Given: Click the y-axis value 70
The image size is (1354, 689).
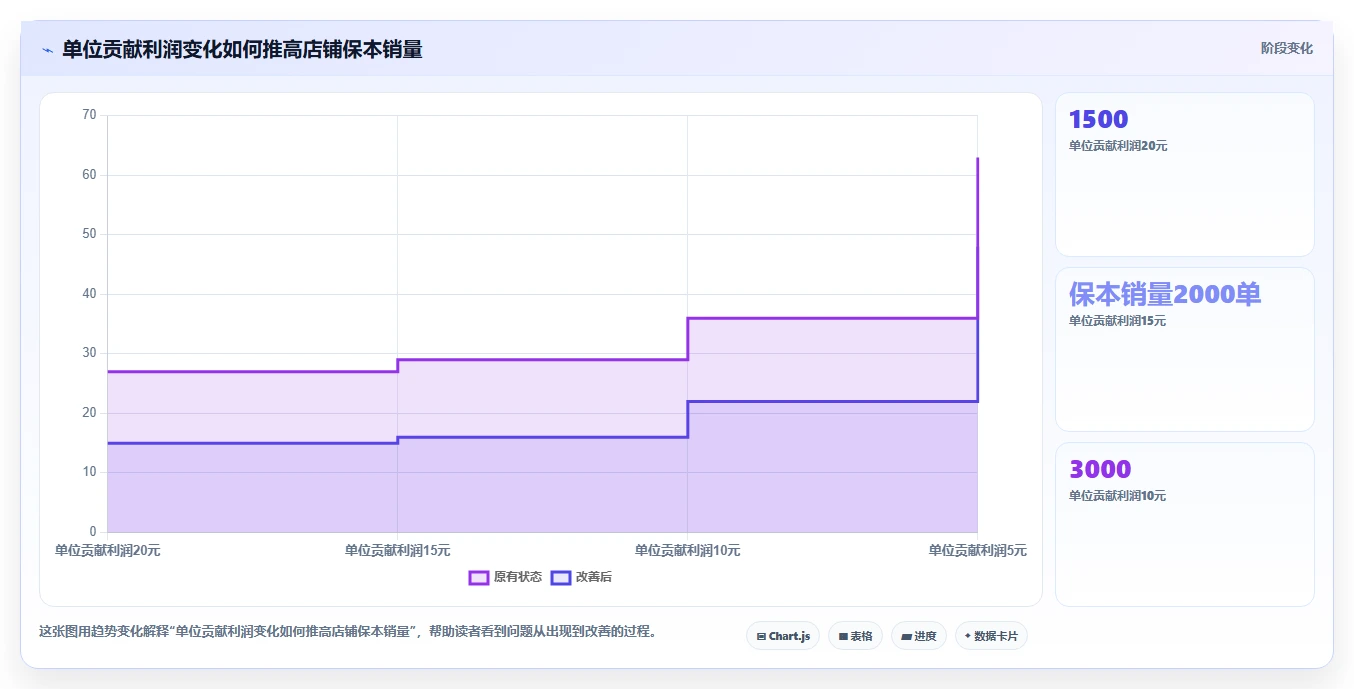Looking at the screenshot, I should pos(89,115).
